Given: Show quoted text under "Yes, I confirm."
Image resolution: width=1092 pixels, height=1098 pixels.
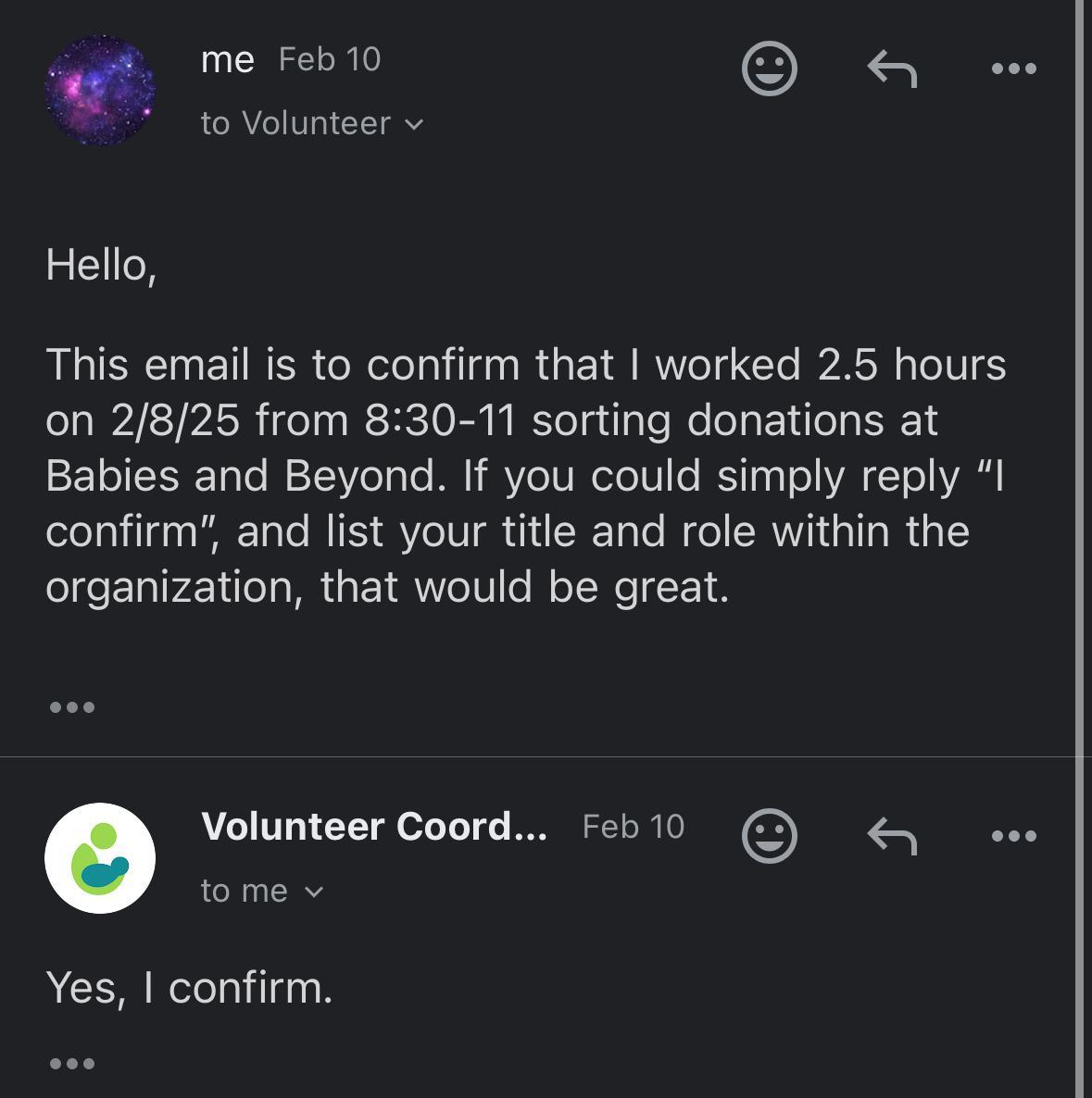Looking at the screenshot, I should (x=71, y=1063).
